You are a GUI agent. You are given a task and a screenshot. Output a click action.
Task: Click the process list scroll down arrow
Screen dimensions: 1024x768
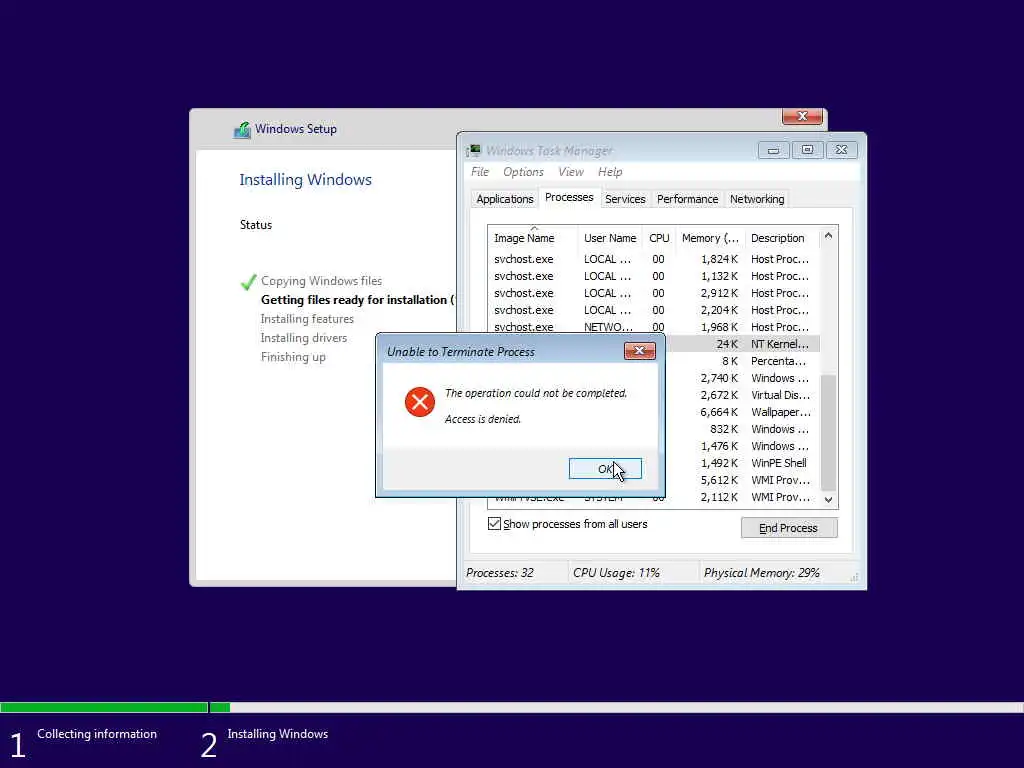pos(828,500)
